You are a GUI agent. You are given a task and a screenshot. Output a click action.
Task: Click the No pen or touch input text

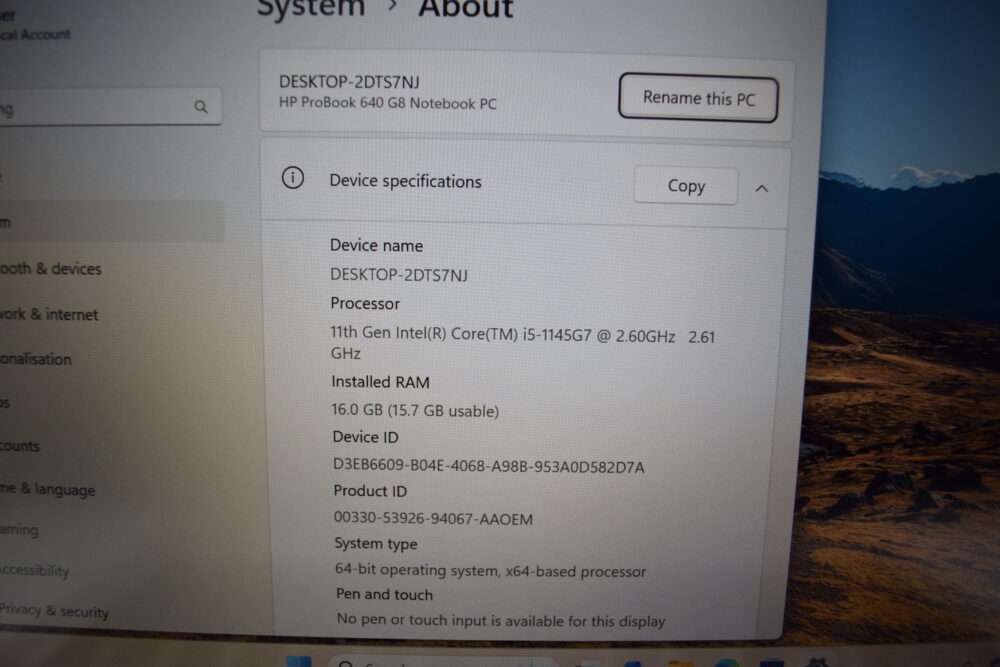[x=501, y=620]
